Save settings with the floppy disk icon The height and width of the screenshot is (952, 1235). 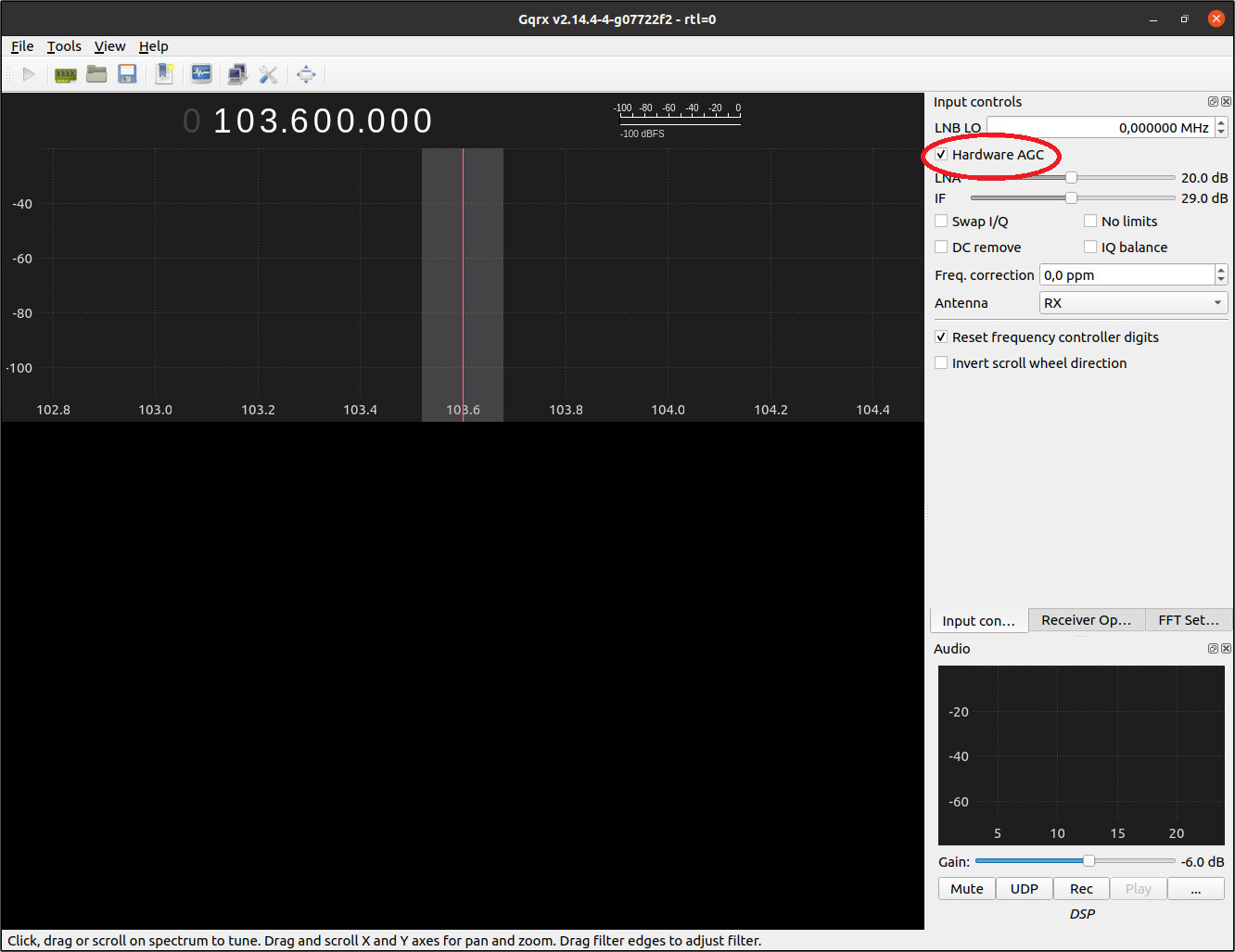coord(127,74)
